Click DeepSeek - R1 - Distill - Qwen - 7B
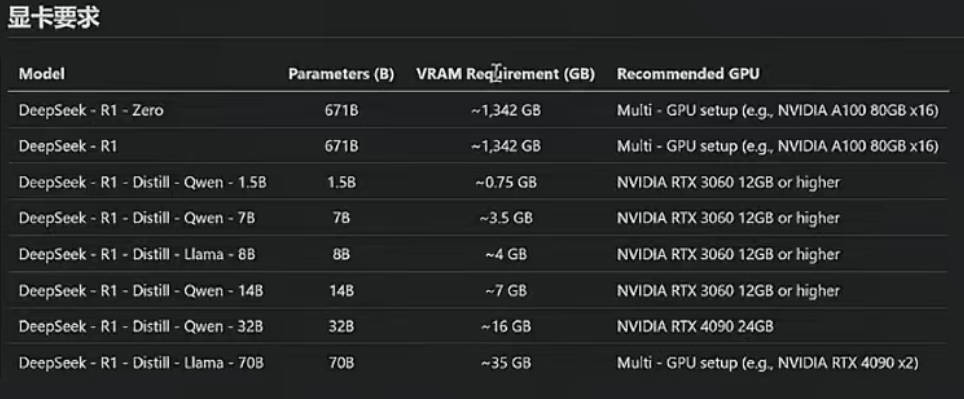The image size is (964, 399). point(136,218)
